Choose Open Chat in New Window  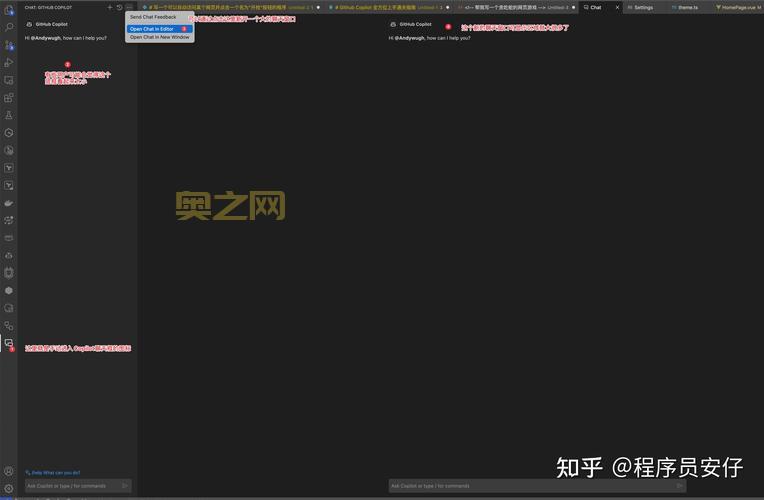tap(159, 37)
